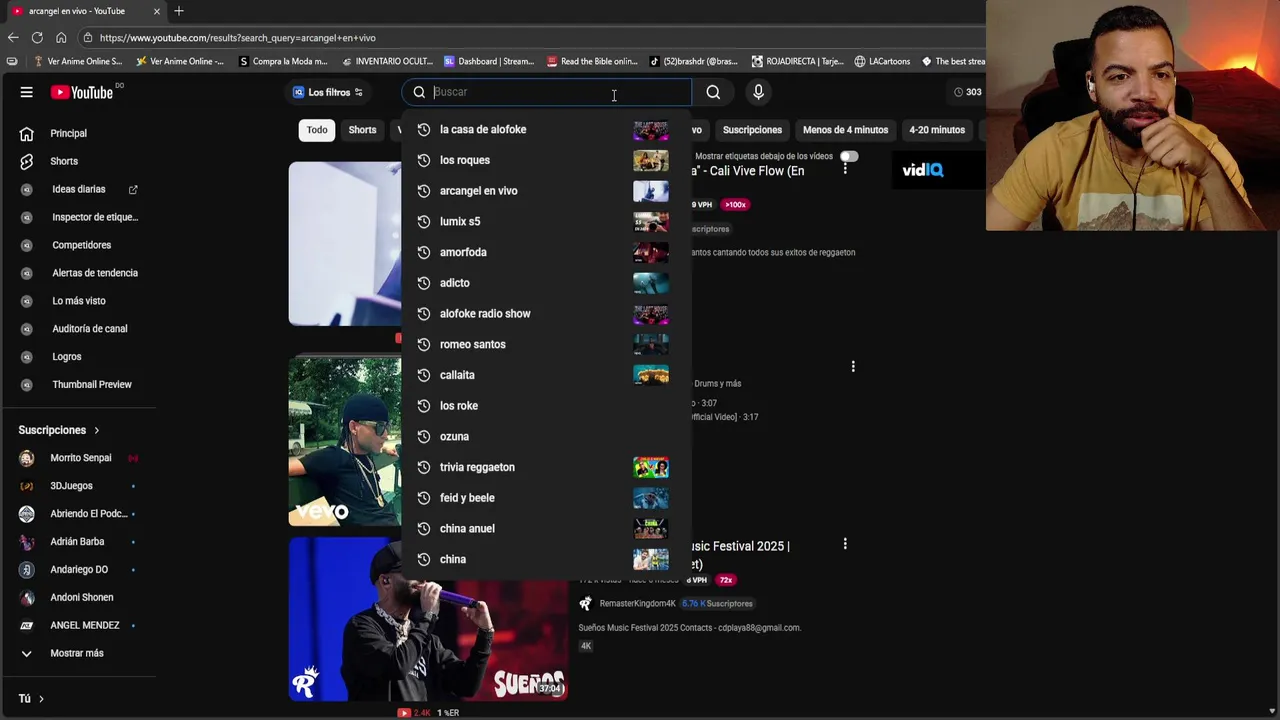
Task: Open options menu for Sueños Music Festival video
Action: [845, 544]
